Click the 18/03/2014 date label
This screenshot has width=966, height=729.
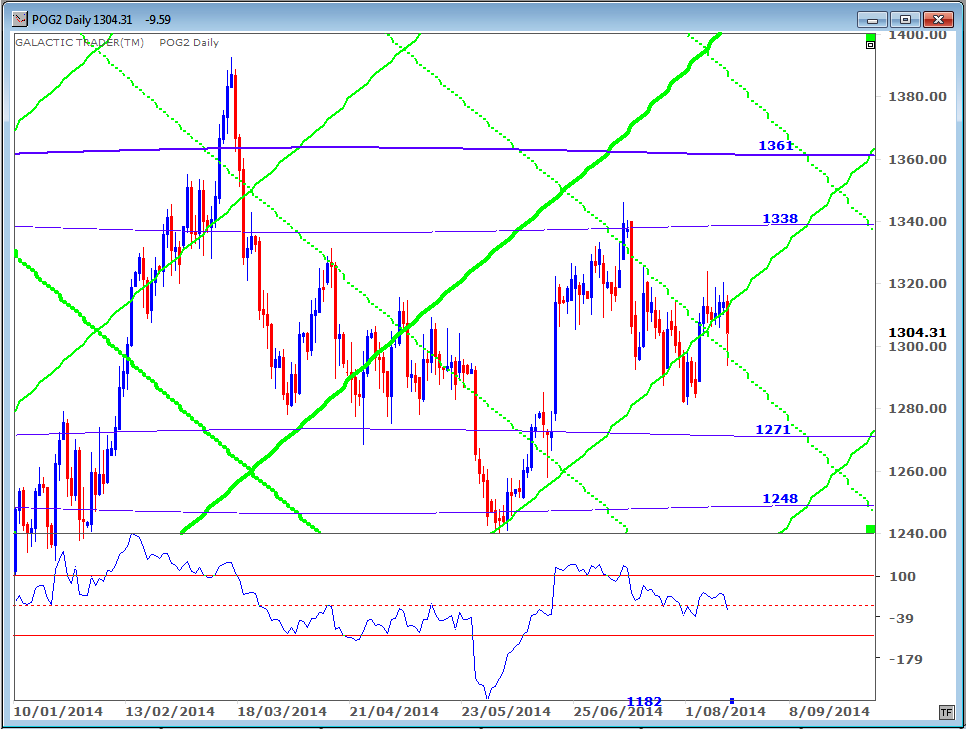282,711
